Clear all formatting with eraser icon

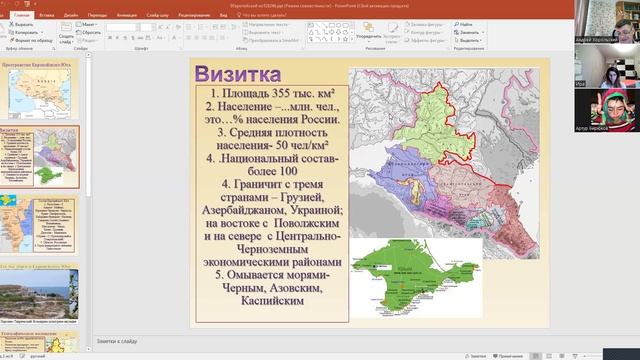click(178, 27)
